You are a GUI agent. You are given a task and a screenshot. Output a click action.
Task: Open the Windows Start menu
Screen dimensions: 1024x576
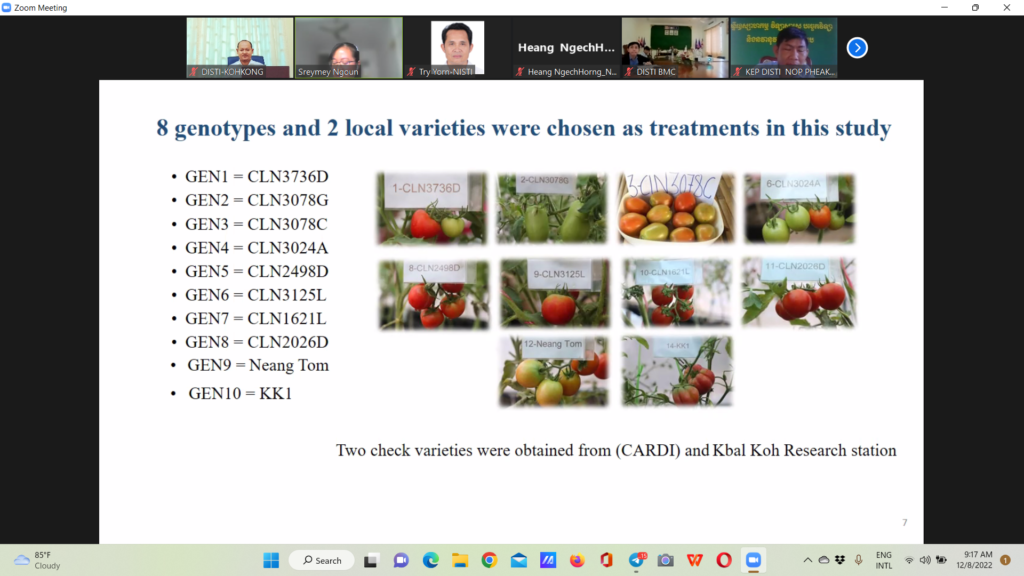(271, 560)
